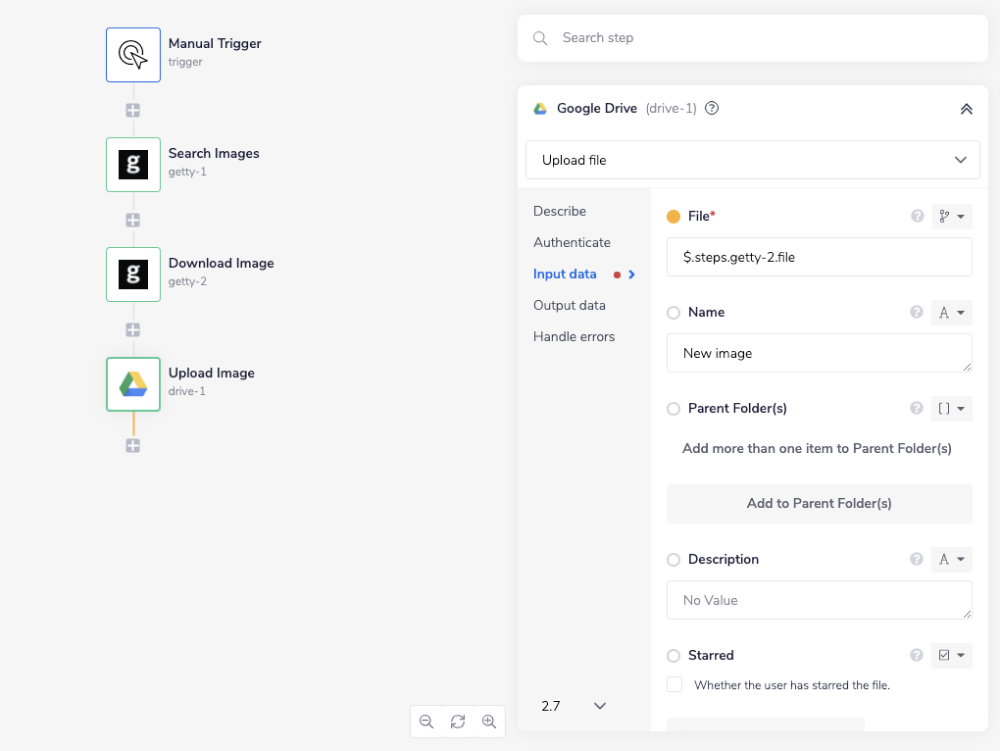Image resolution: width=1000 pixels, height=751 pixels.
Task: Click the zoom out magnifier icon
Action: click(427, 721)
